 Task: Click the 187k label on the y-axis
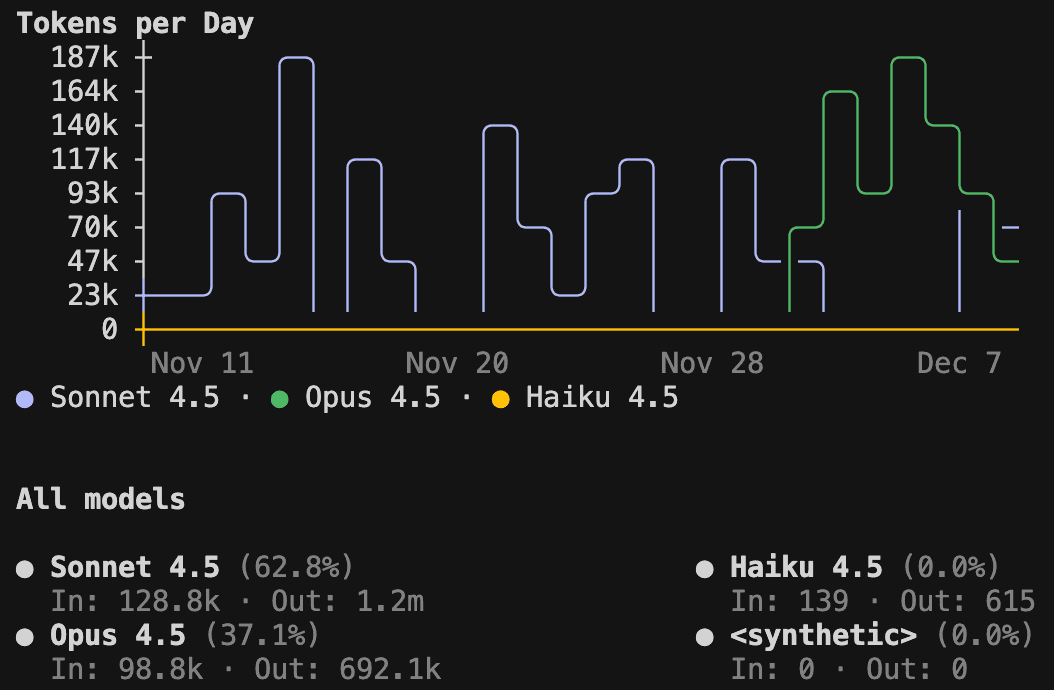point(84,58)
